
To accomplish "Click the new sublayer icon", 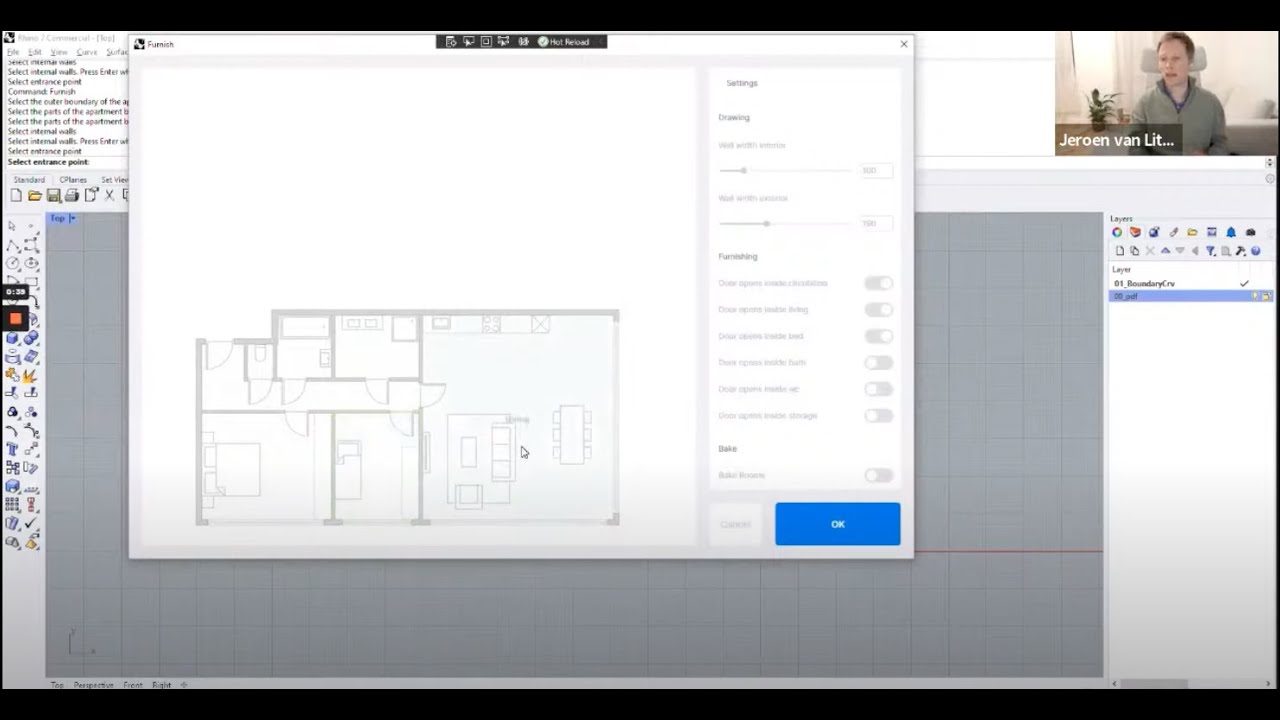I will coord(1135,251).
